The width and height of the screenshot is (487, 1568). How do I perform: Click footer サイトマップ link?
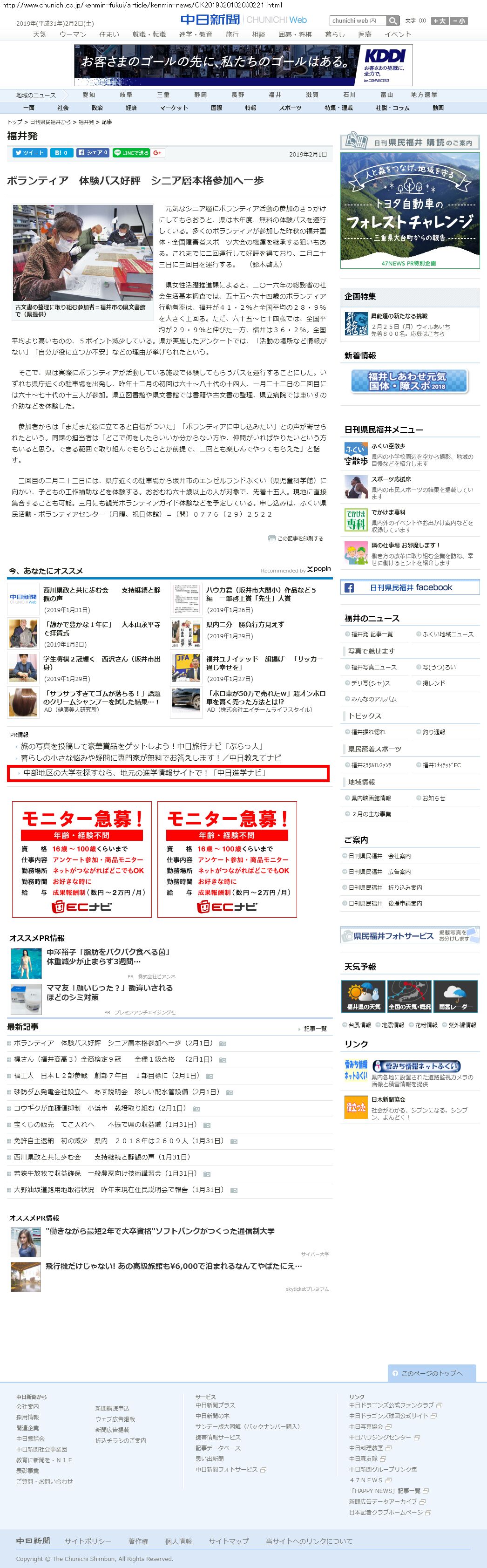point(229,1541)
